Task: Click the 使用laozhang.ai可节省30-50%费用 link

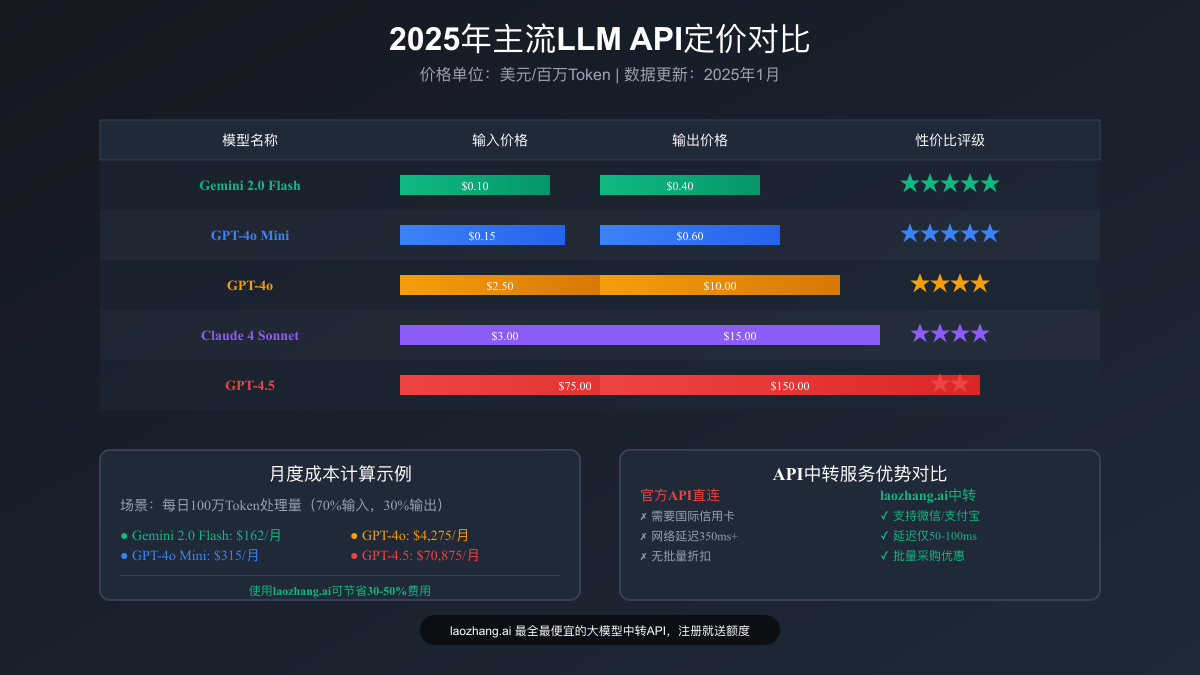Action: (x=340, y=591)
